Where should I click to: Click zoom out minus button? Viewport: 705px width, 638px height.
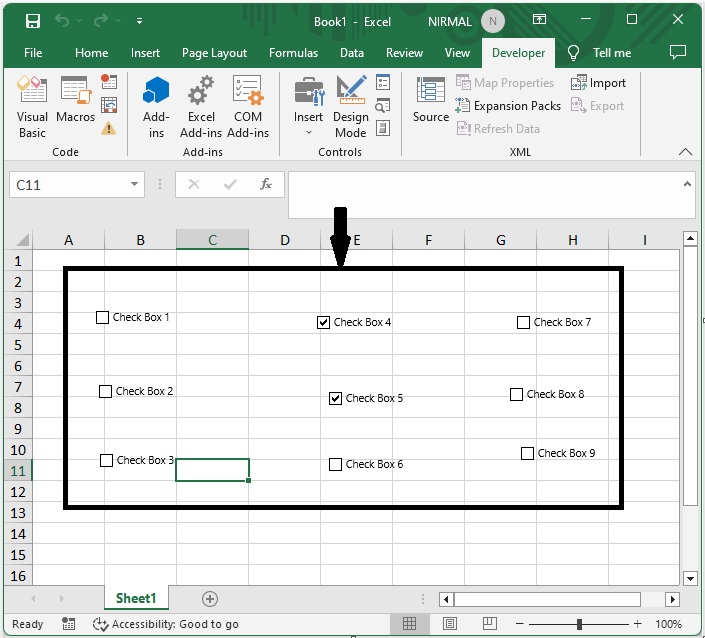(x=520, y=624)
